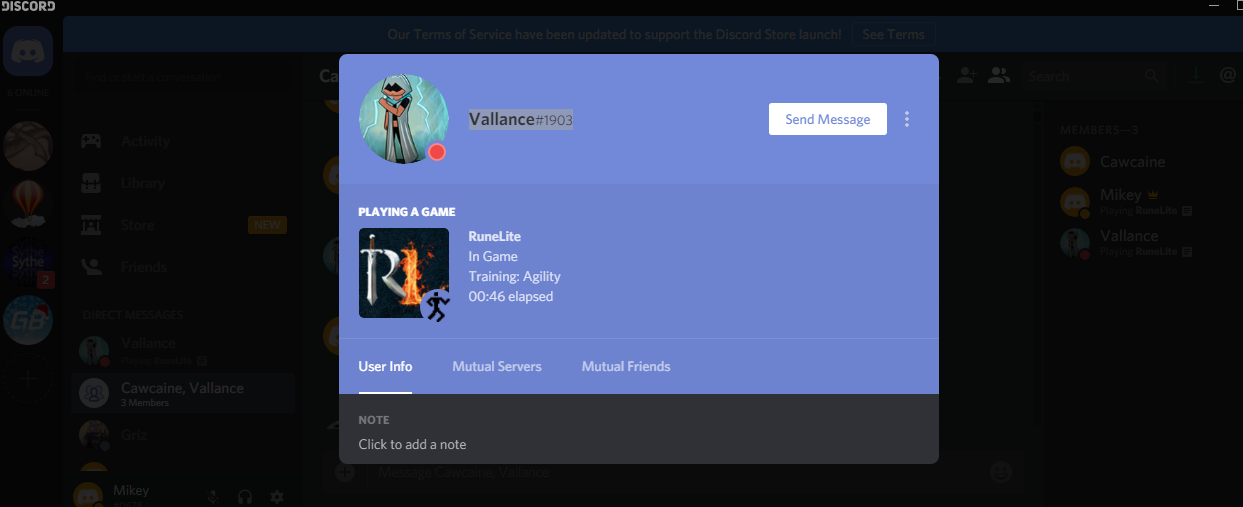This screenshot has height=507, width=1243.
Task: Click the NEW badge beside Store
Action: coord(267,225)
